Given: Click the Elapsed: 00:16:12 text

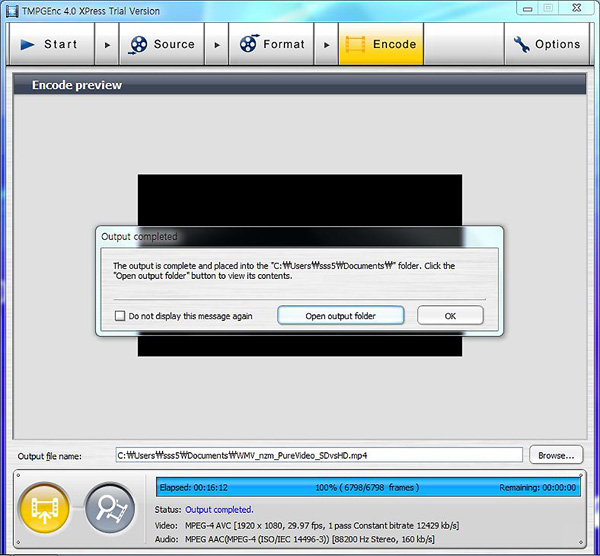Looking at the screenshot, I should coord(194,488).
